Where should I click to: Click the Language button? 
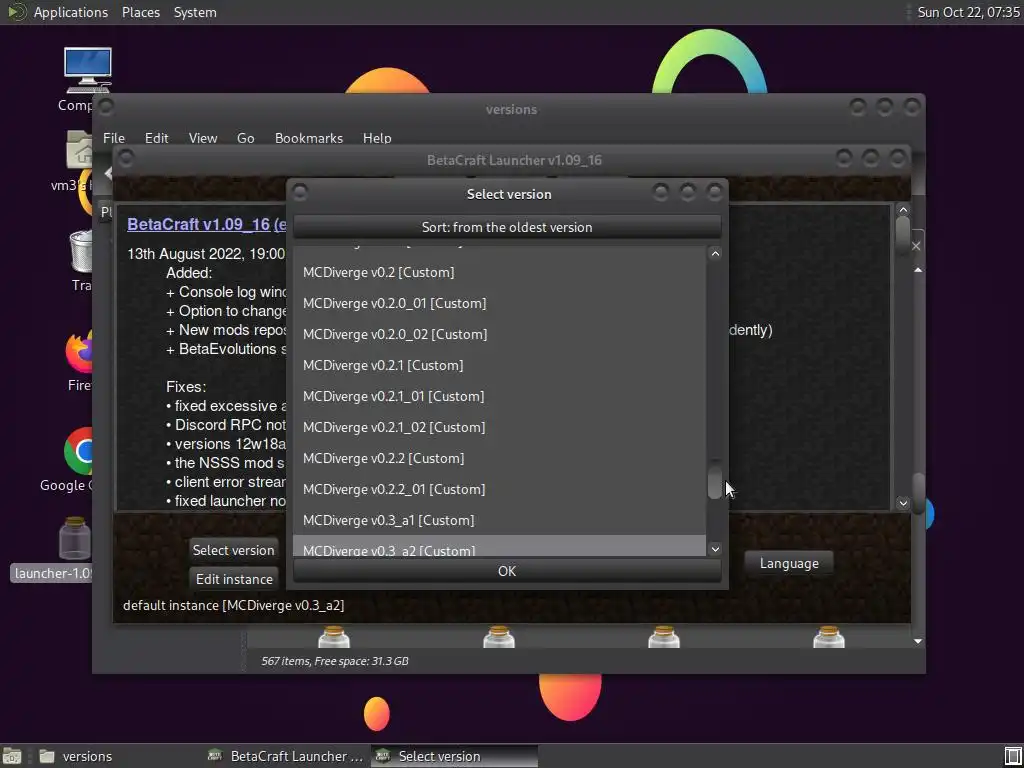click(789, 563)
